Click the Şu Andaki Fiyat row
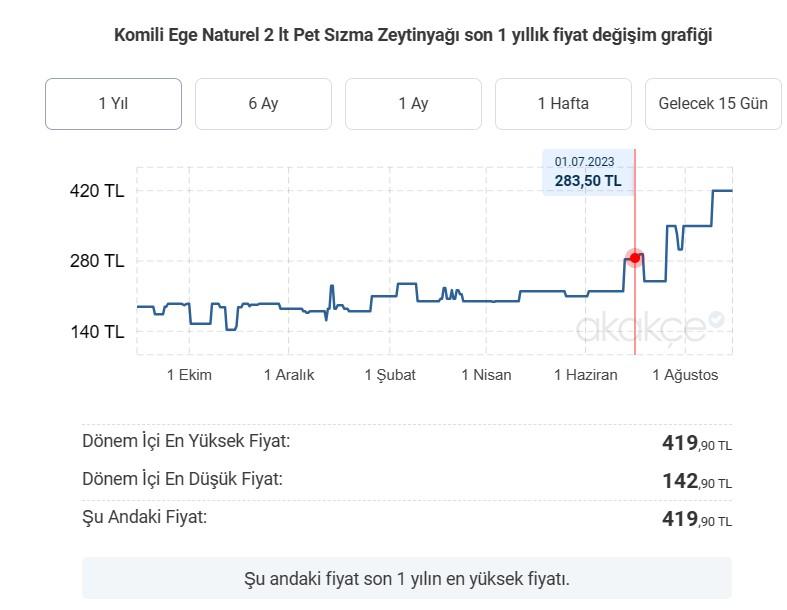This screenshot has width=787, height=610. tap(406, 518)
